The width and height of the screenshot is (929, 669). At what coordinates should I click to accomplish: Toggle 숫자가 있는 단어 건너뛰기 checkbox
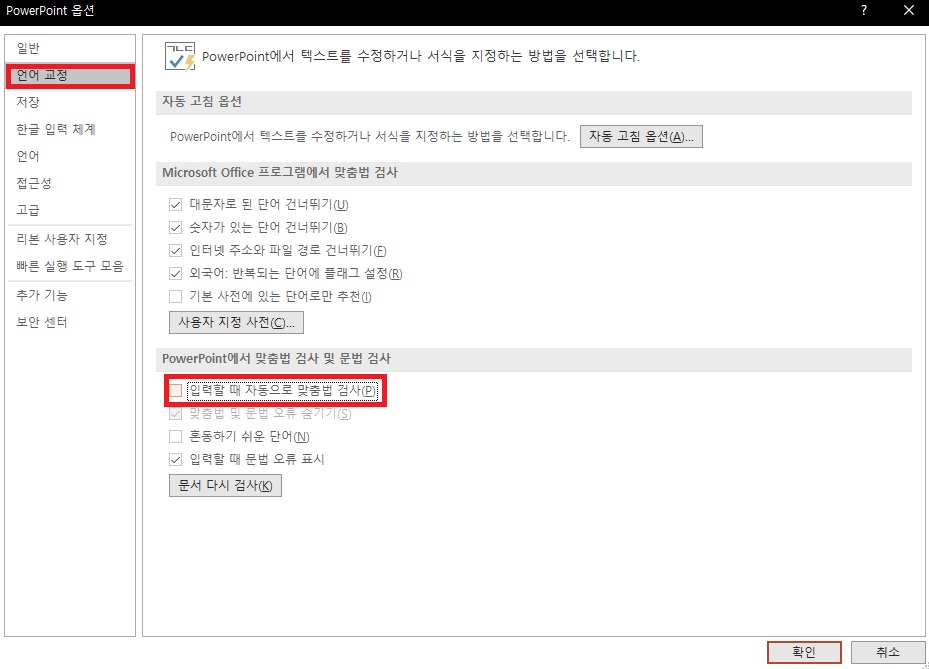[x=175, y=228]
